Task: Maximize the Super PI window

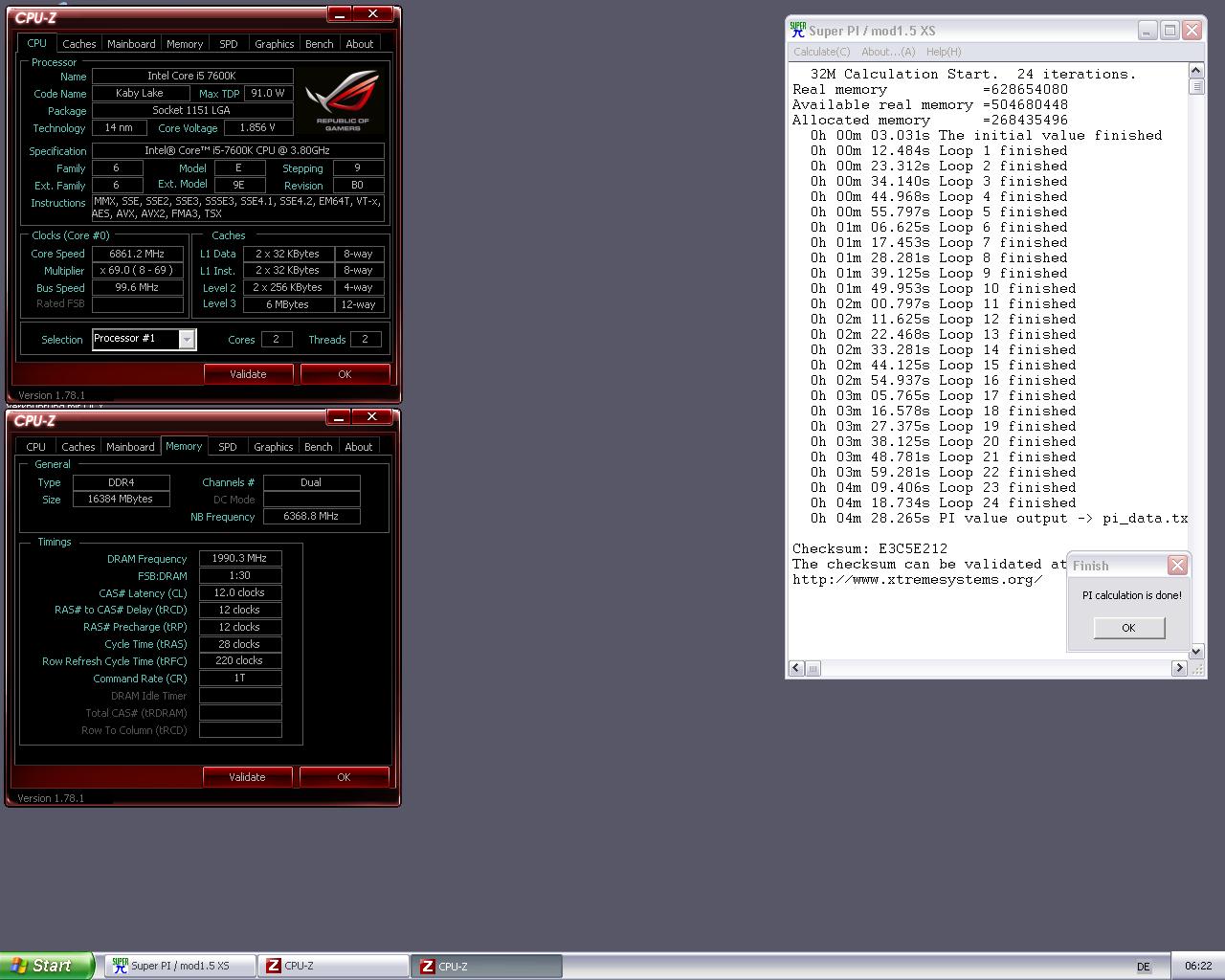Action: 1169,31
